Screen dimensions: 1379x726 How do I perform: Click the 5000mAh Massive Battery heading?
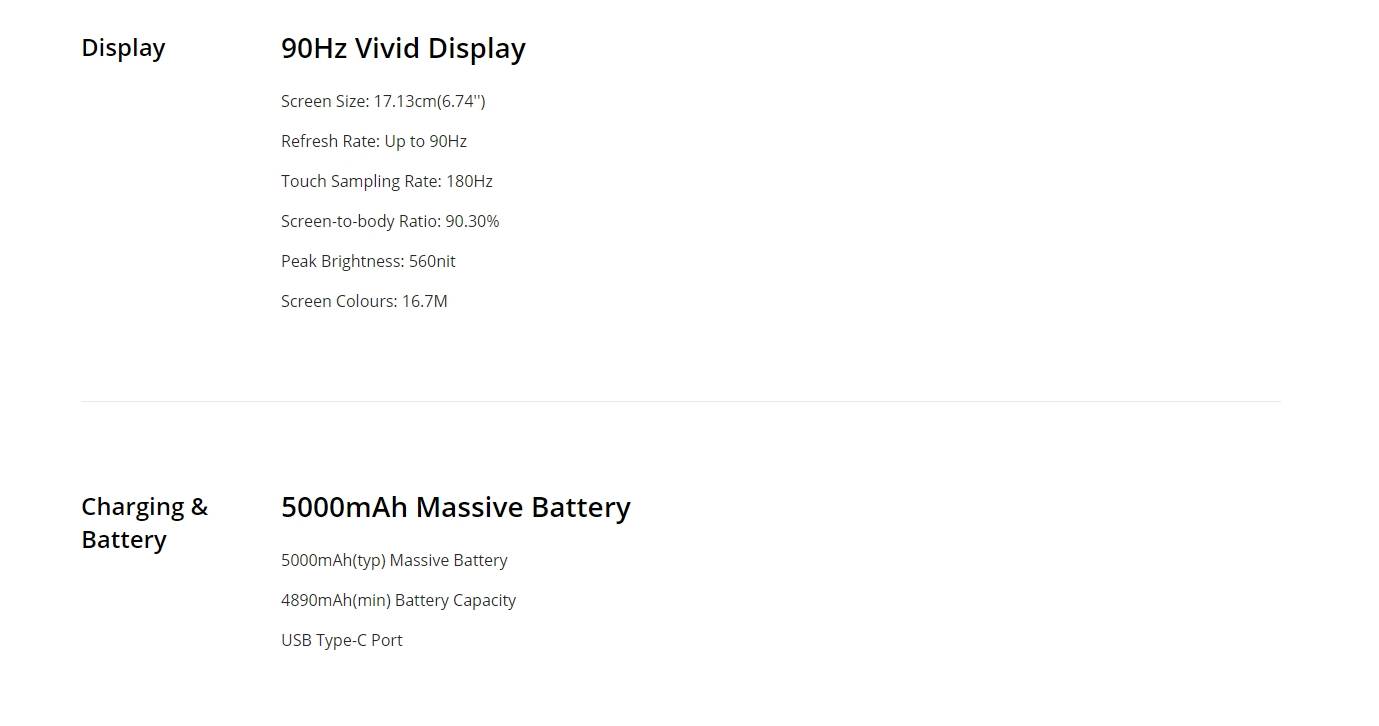click(x=456, y=507)
